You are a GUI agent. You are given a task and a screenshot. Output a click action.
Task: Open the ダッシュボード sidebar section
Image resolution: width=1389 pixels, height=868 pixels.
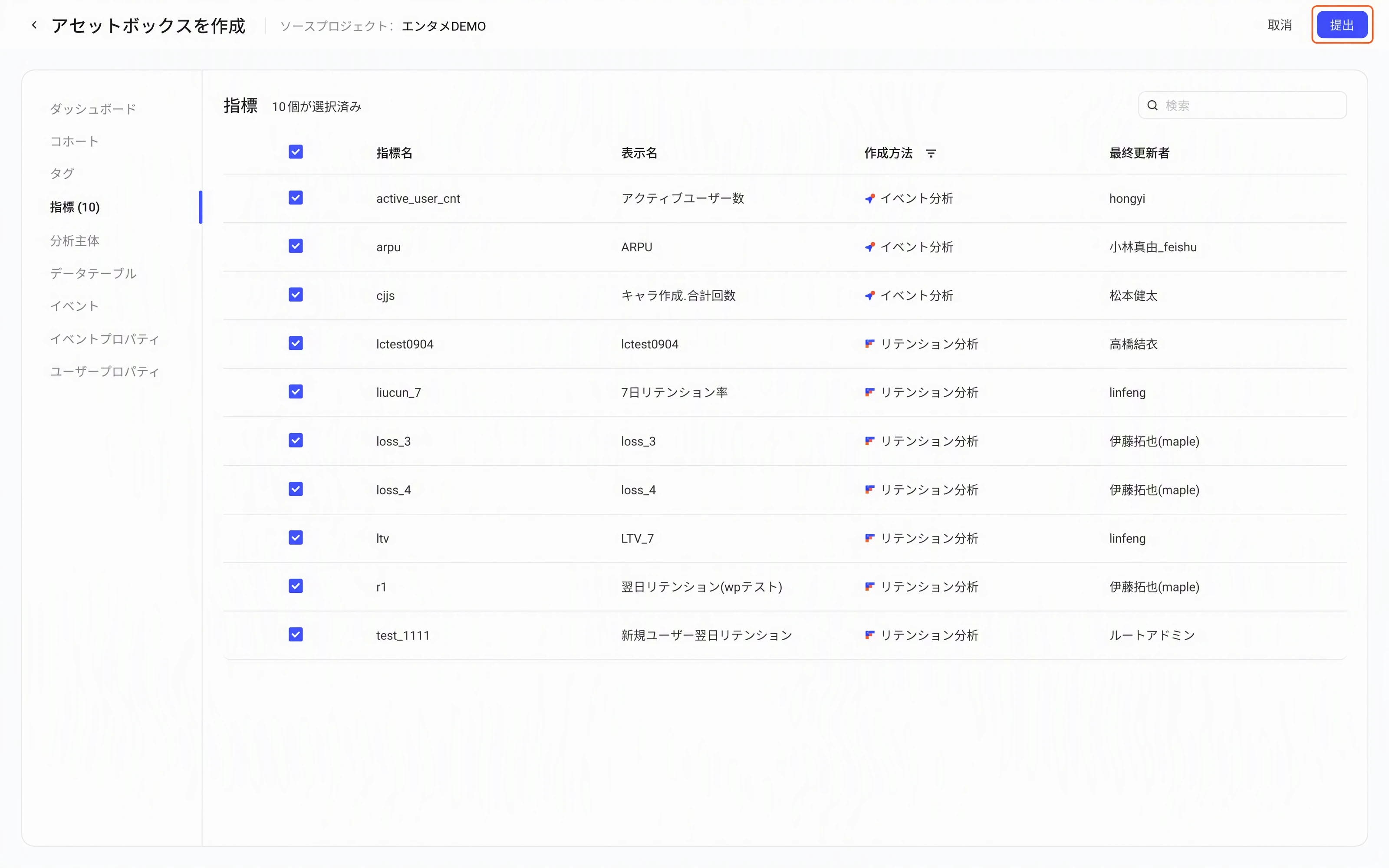tap(93, 109)
